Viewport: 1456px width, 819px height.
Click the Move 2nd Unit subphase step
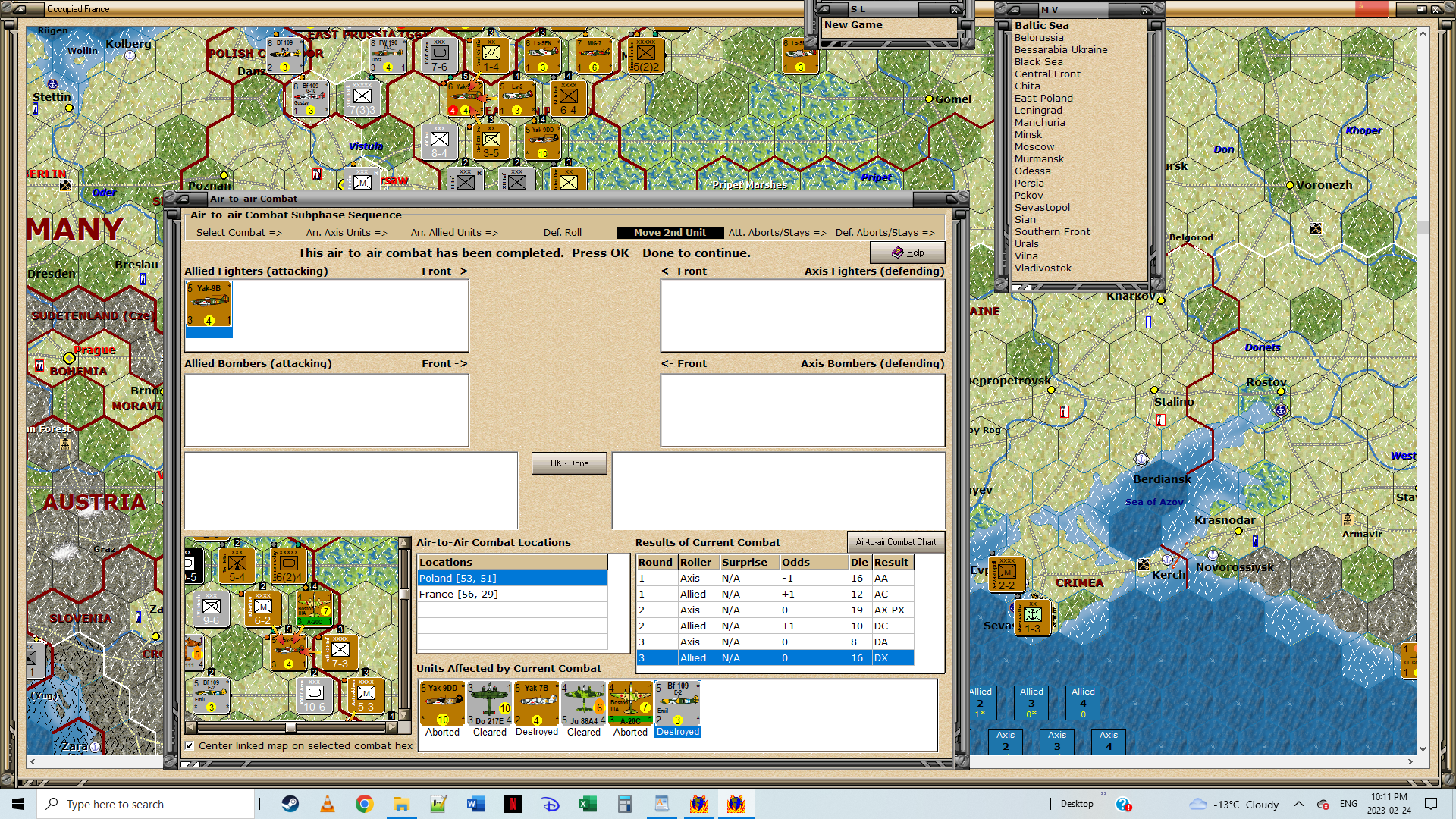point(669,232)
